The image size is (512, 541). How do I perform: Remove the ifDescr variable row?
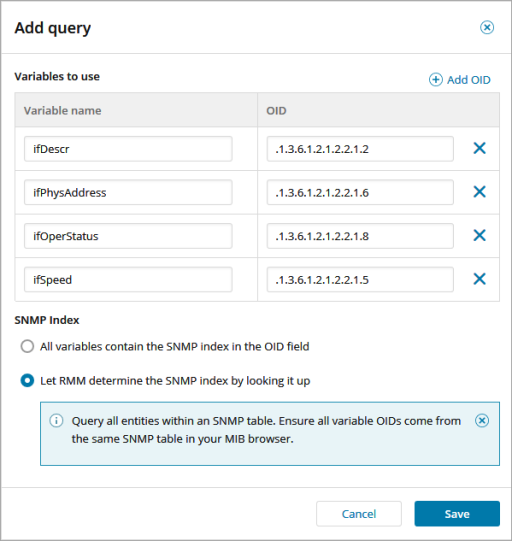click(480, 148)
